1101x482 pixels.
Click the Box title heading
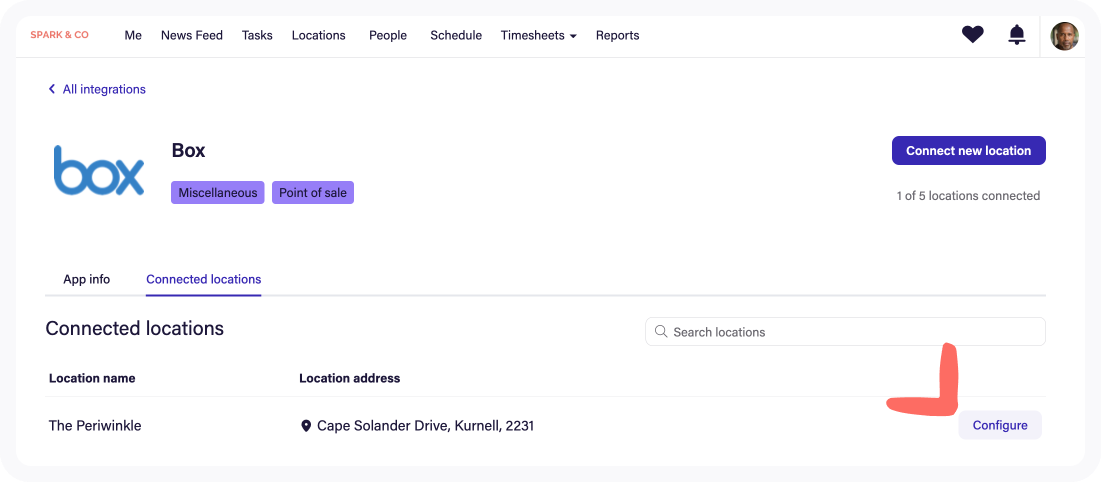(188, 150)
